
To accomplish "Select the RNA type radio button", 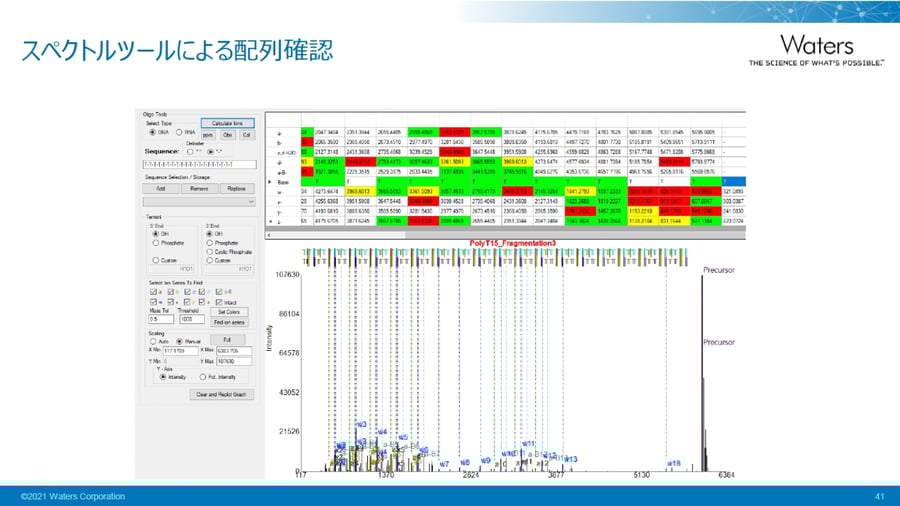I will tap(179, 132).
